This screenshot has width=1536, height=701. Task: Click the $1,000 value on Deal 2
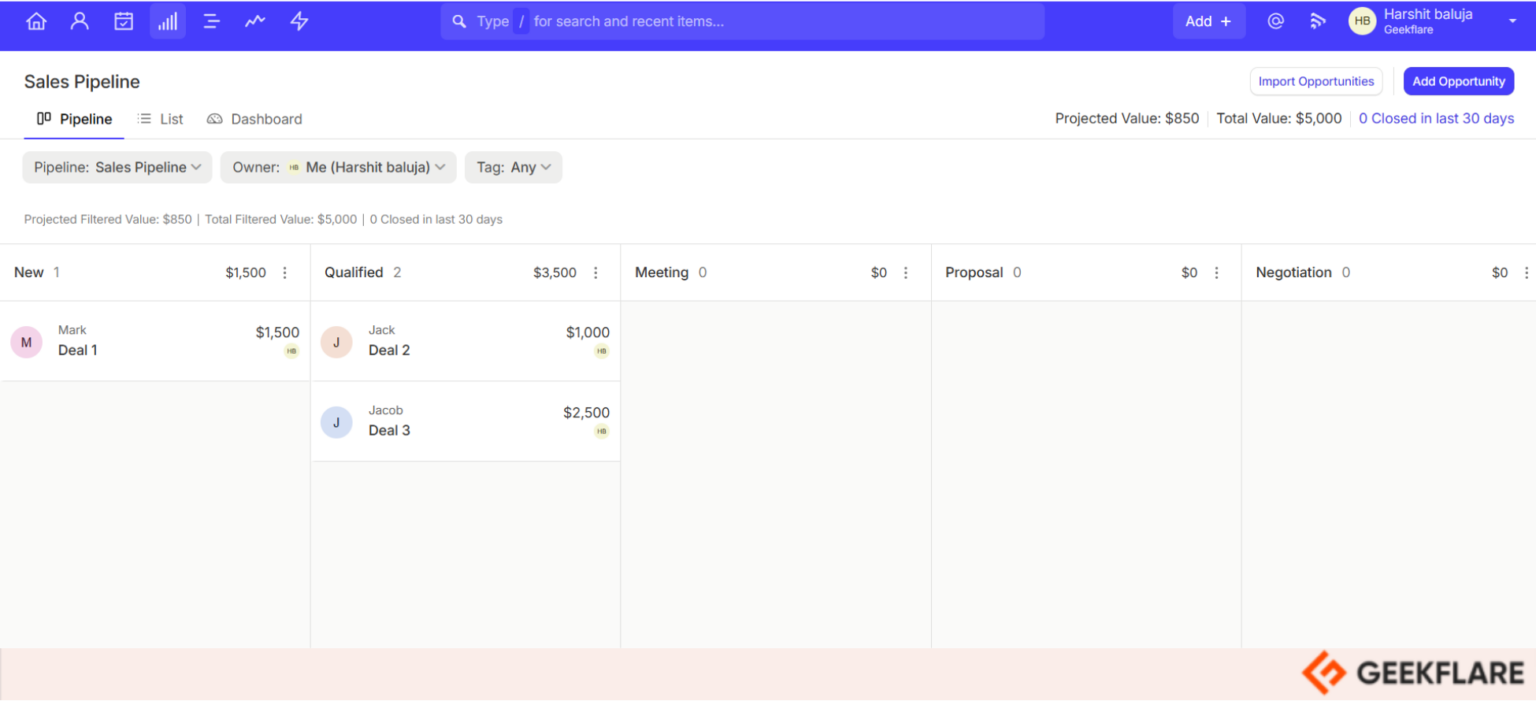click(588, 332)
